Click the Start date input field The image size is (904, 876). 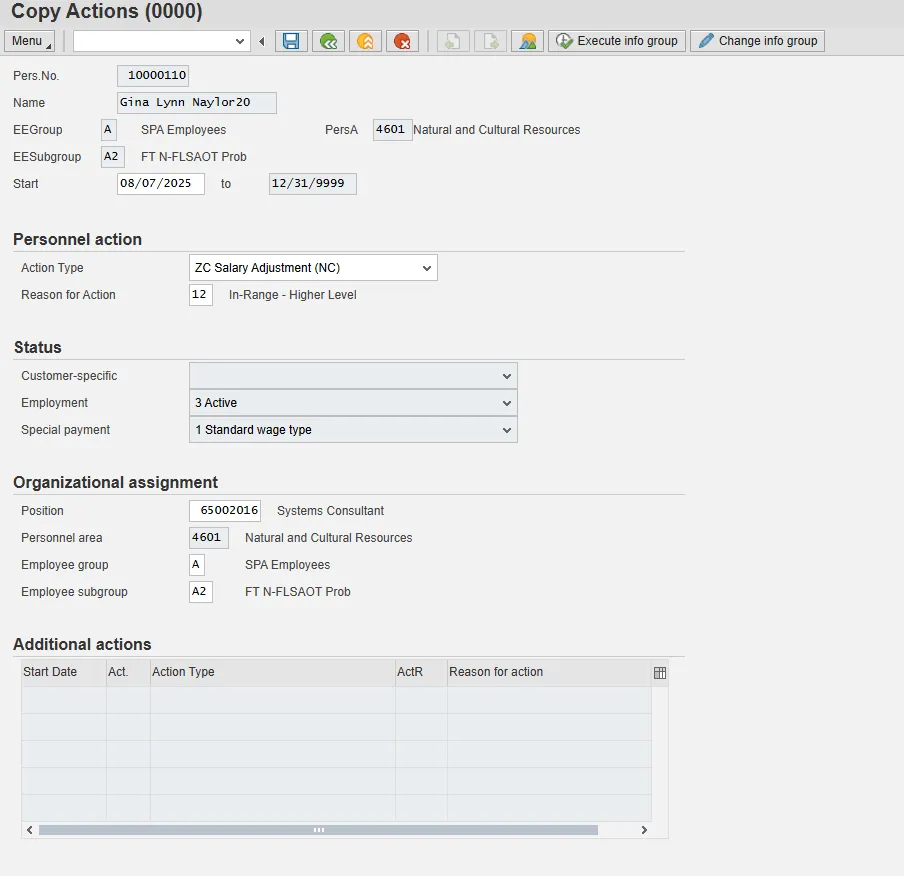point(160,184)
